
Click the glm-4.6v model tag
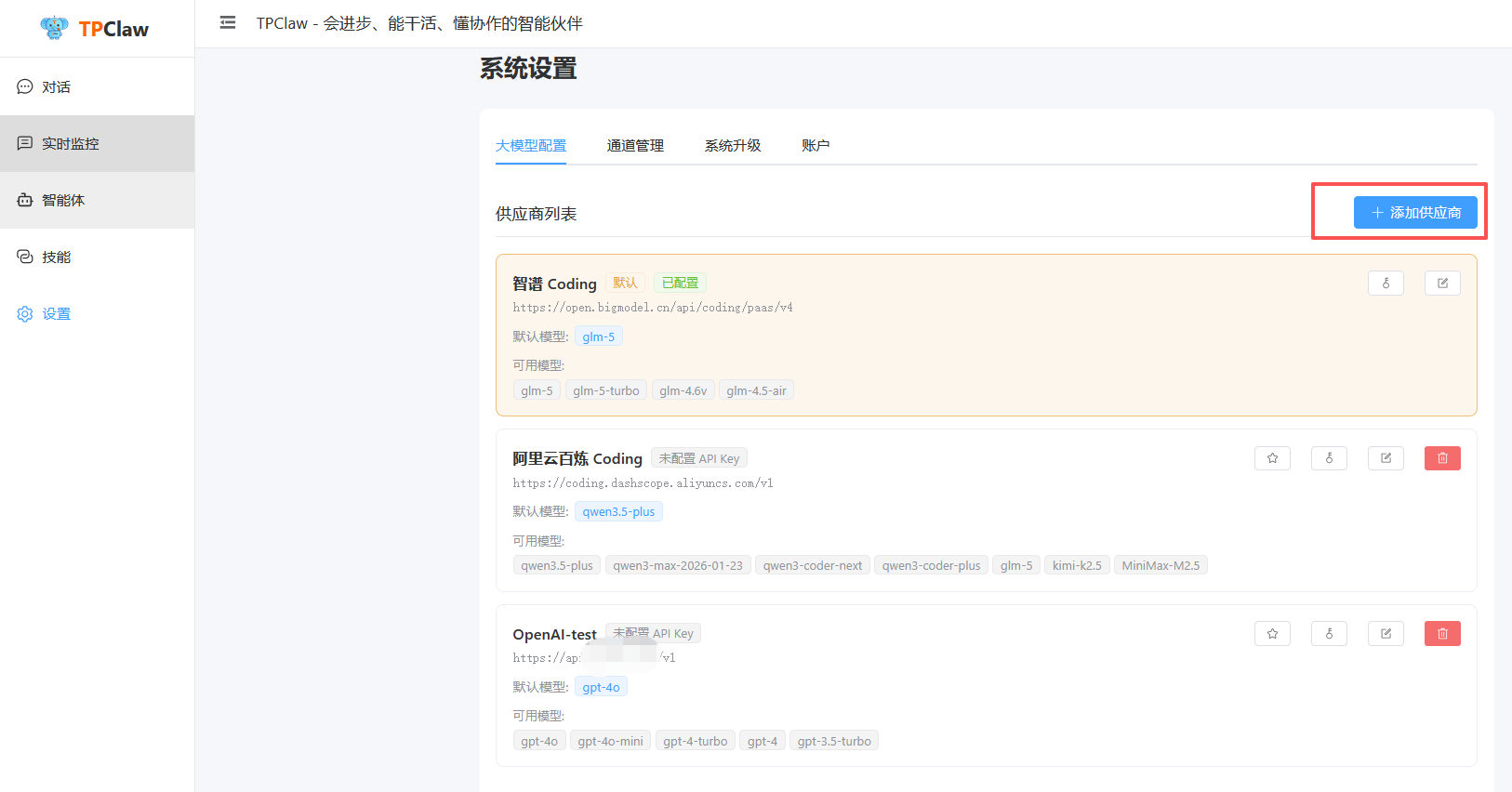[683, 390]
